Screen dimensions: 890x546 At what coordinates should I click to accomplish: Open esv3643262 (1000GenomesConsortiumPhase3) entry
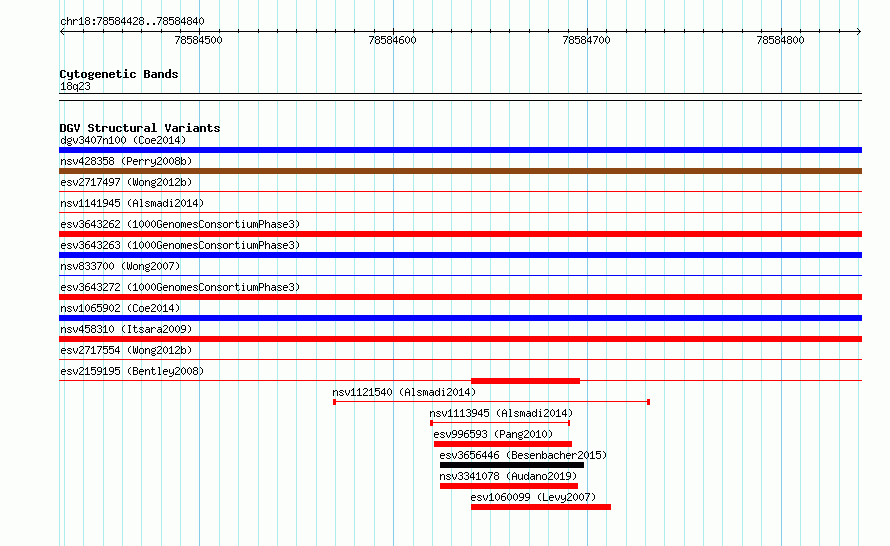180,224
